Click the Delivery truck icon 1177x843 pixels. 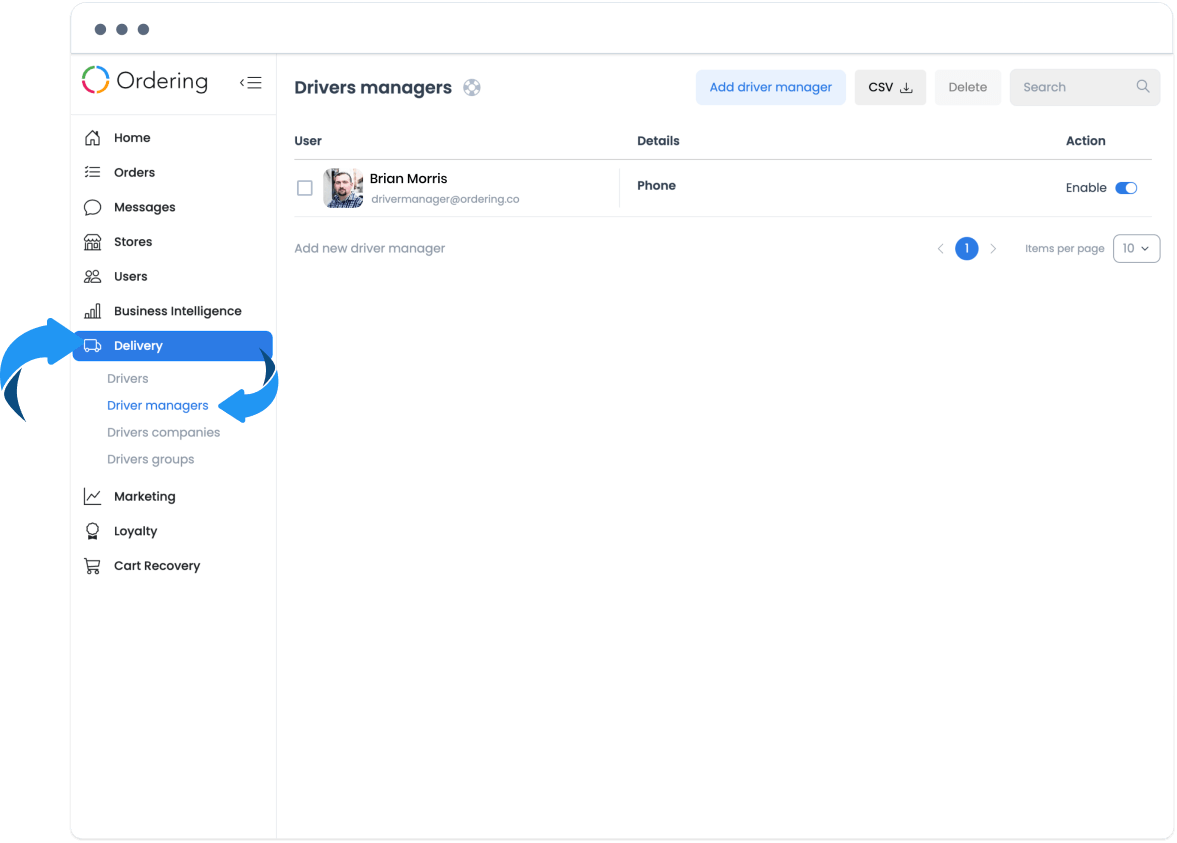(92, 345)
